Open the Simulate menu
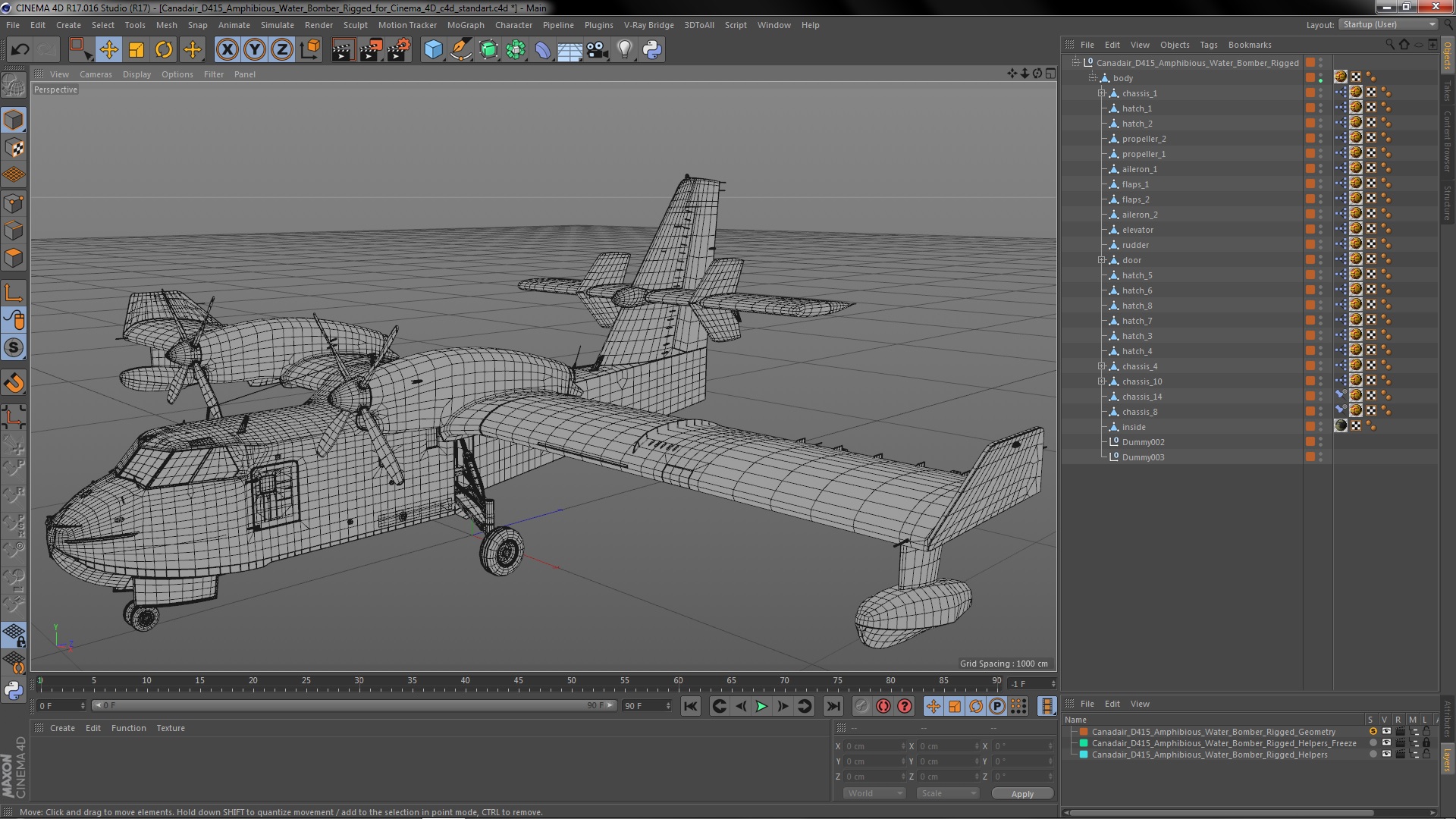This screenshot has width=1456, height=819. (x=277, y=25)
